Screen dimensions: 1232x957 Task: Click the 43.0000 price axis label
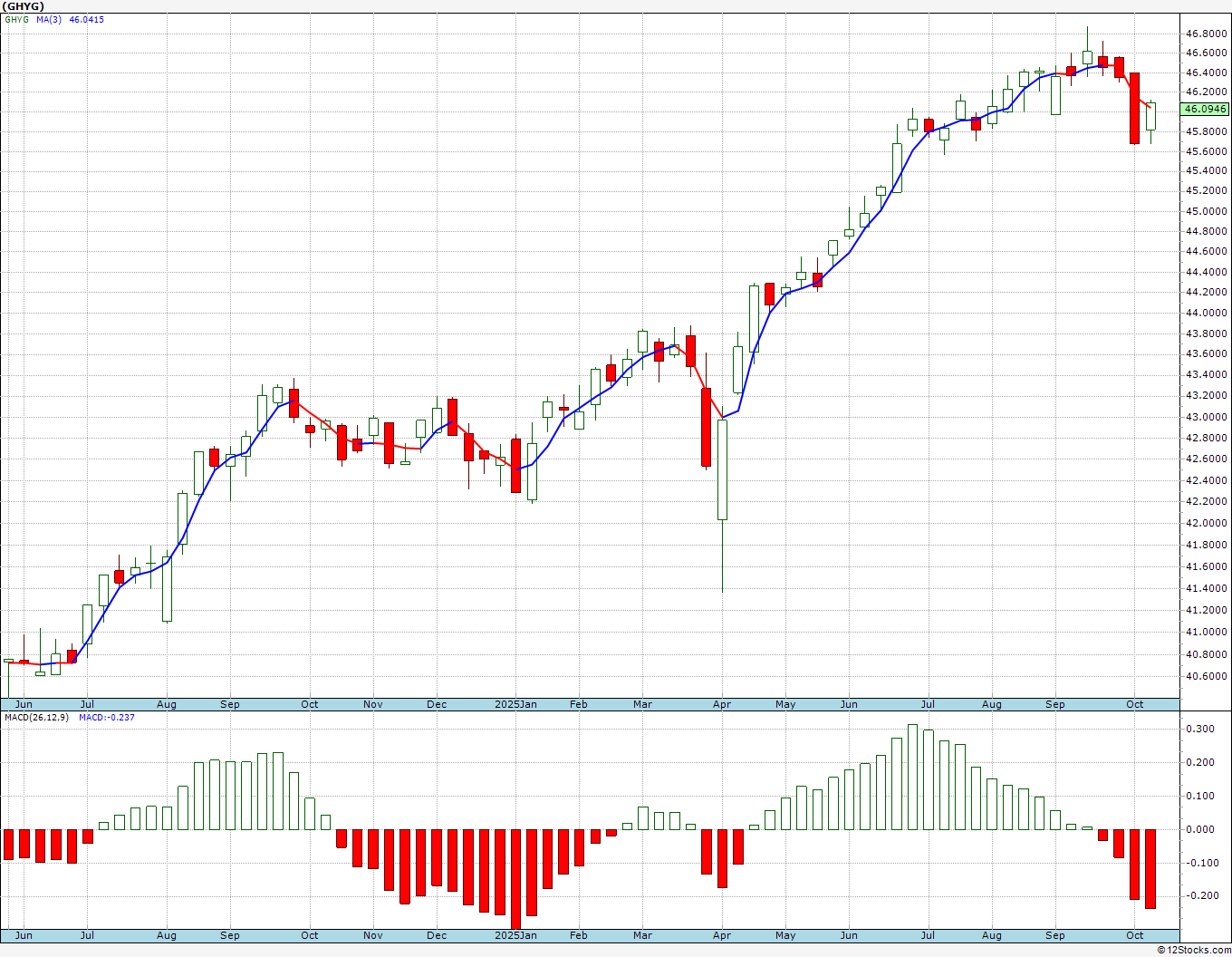pos(1208,417)
